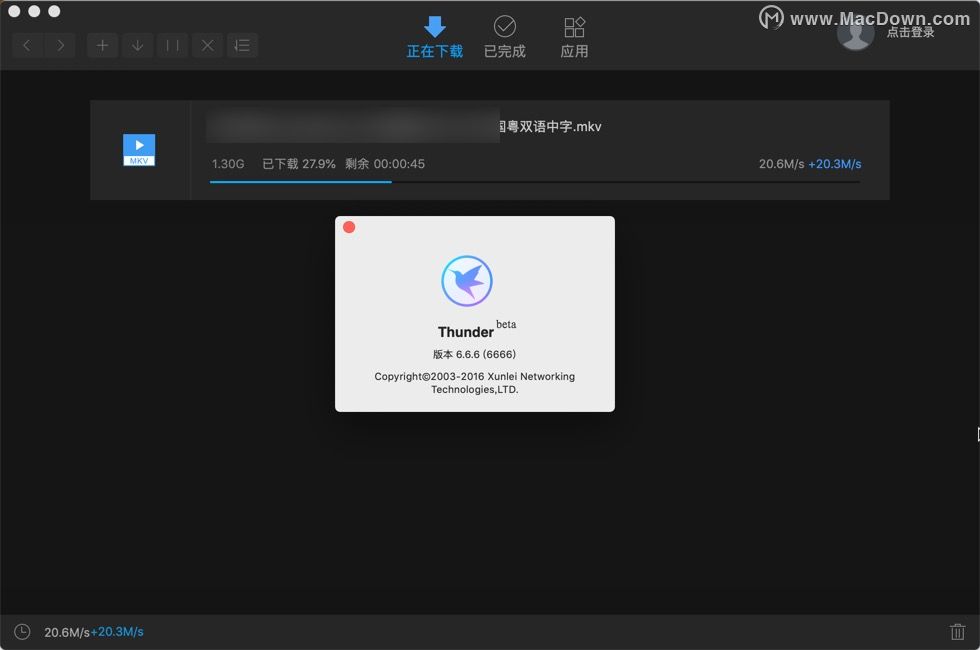Go back with the left arrow button
Image resolution: width=980 pixels, height=650 pixels.
click(27, 45)
